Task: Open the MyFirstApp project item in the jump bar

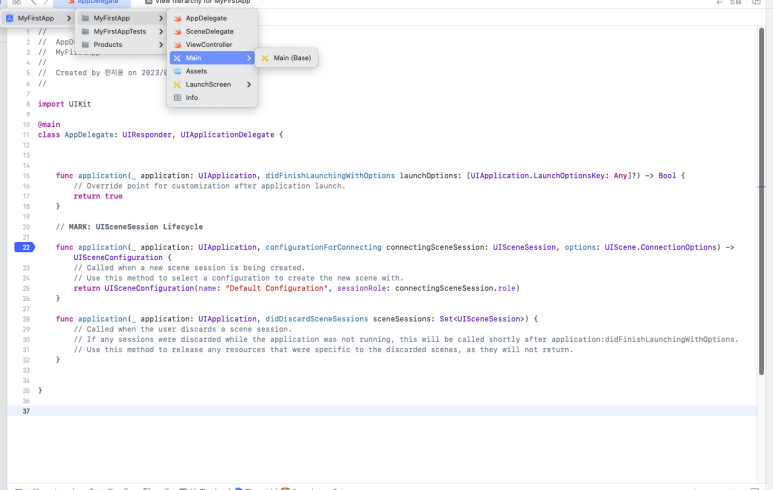Action: click(x=37, y=18)
